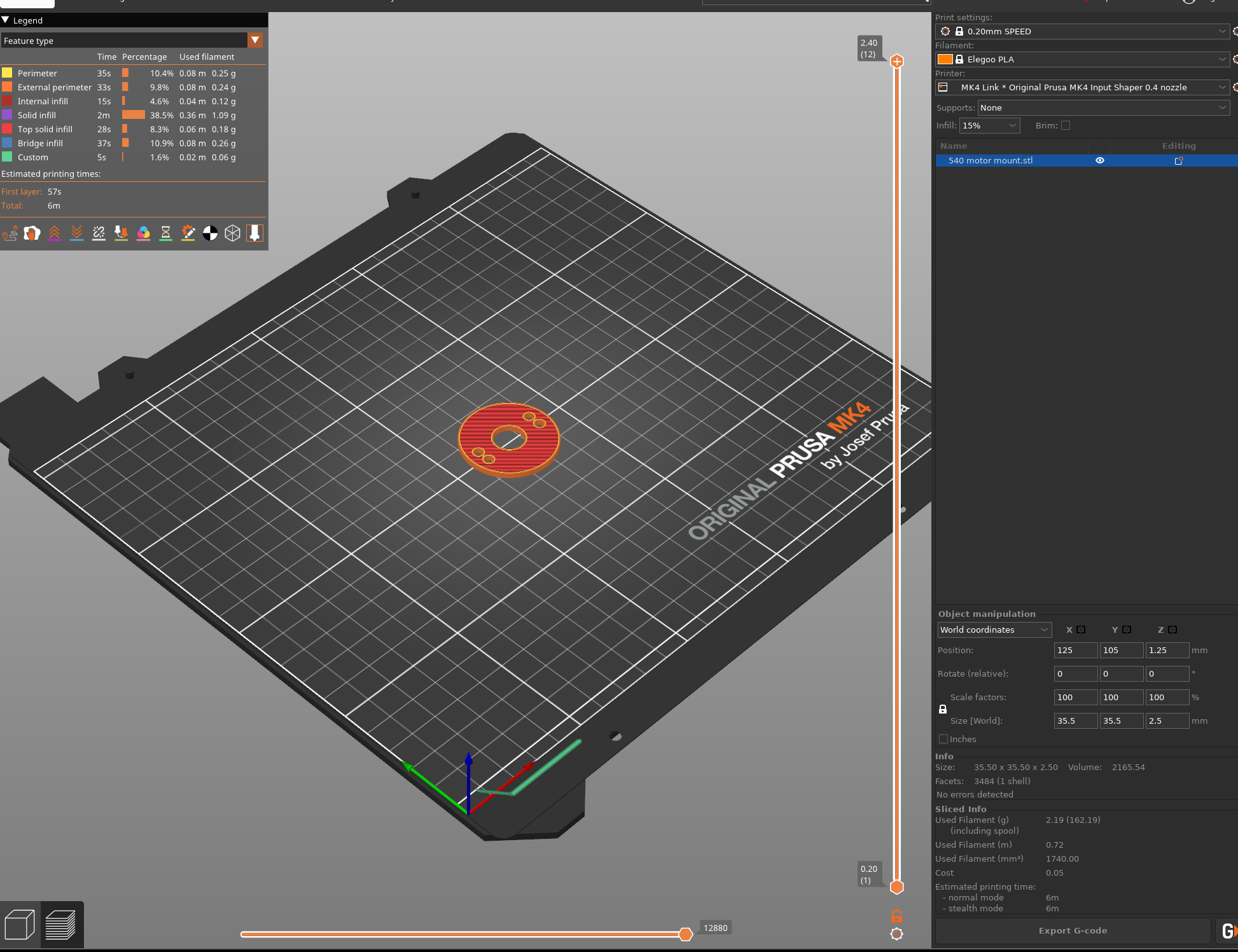Select the Preview layers tab
Viewport: 1238px width, 952px height.
coord(62,924)
